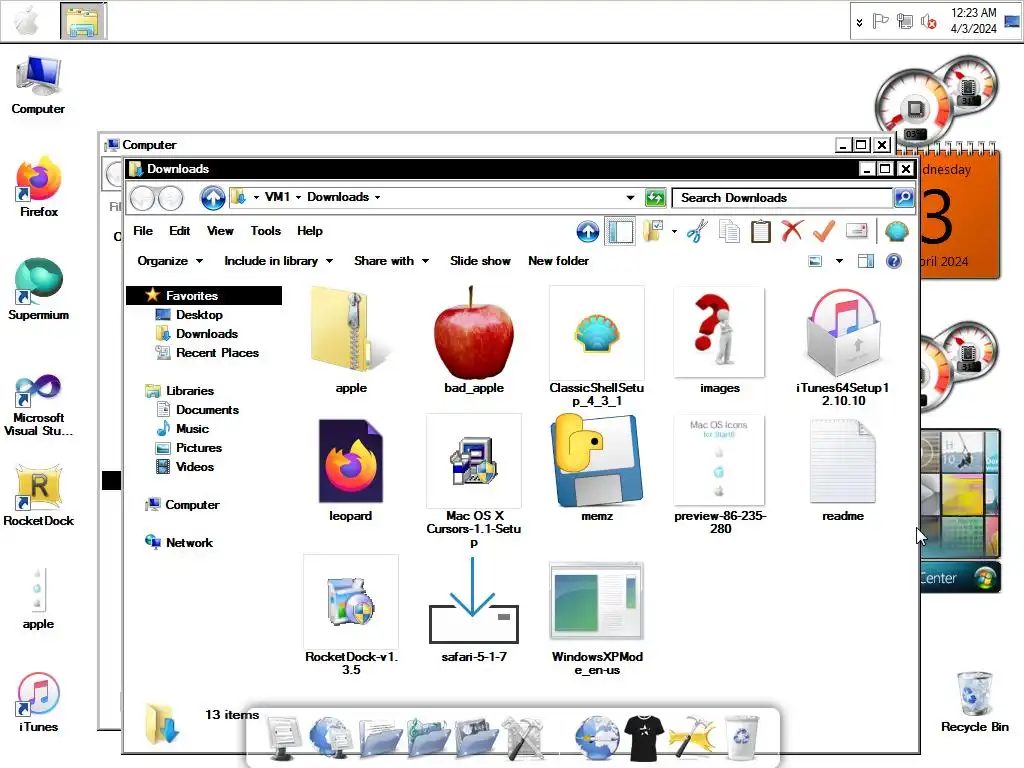Open address bar history dropdown
Screen dimensions: 1024x768
tap(630, 197)
